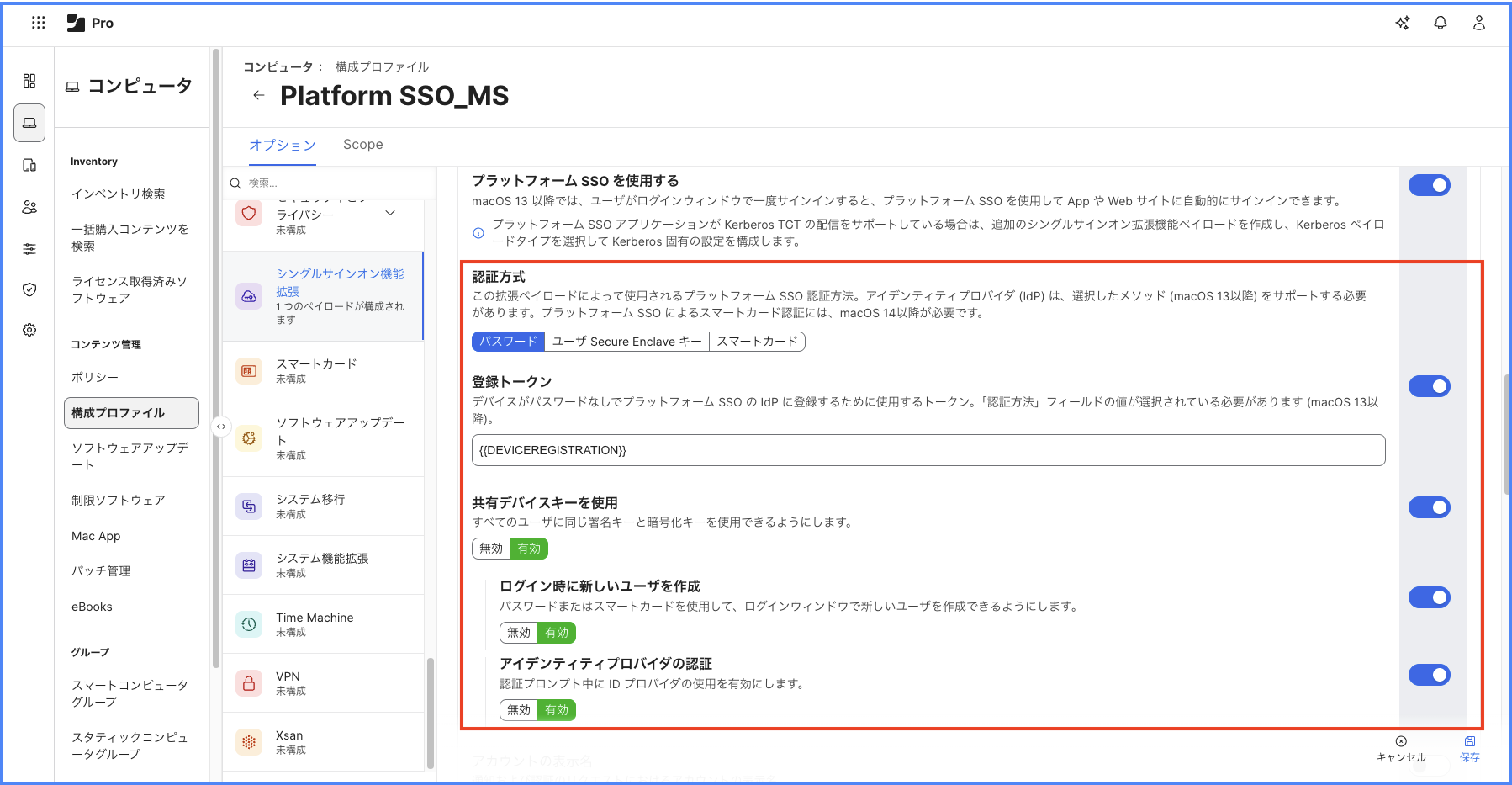This screenshot has height=785, width=1512.
Task: Click the Xsan payload icon
Action: coord(249,742)
